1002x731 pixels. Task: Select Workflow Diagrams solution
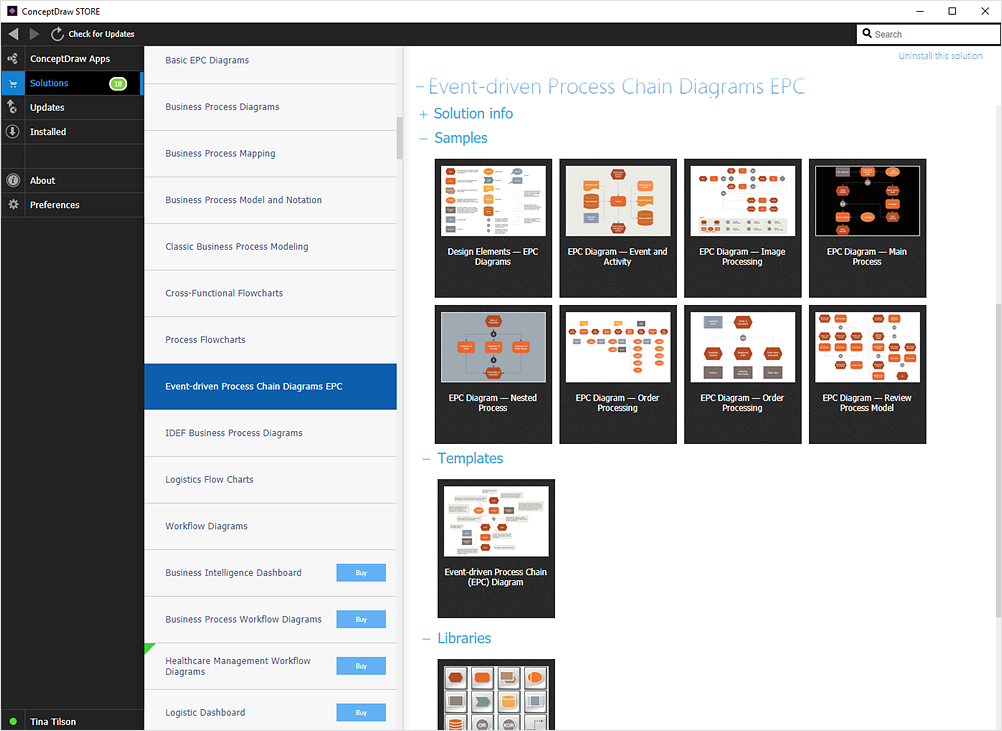[270, 527]
